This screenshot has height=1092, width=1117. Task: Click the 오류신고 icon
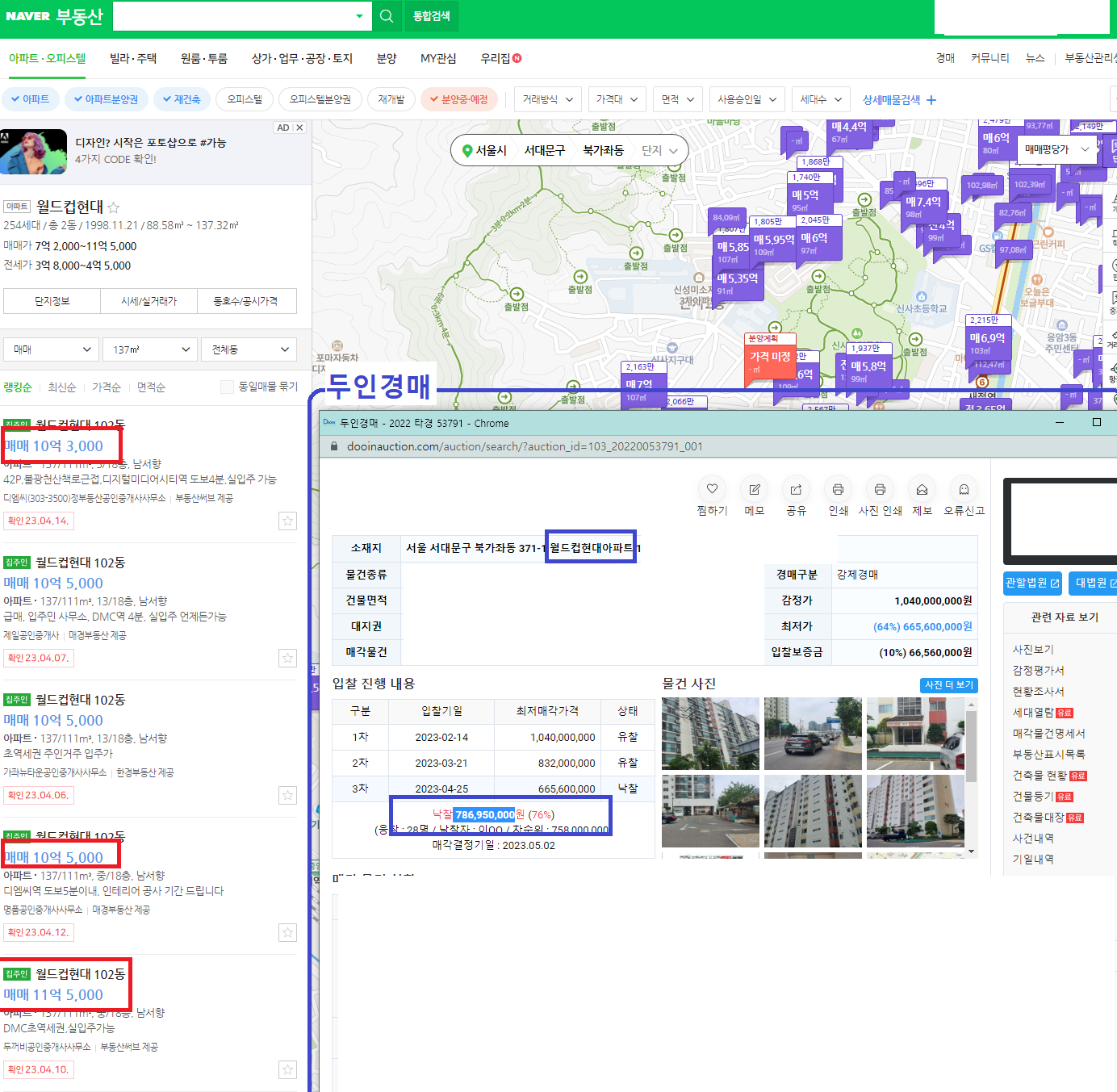[964, 489]
